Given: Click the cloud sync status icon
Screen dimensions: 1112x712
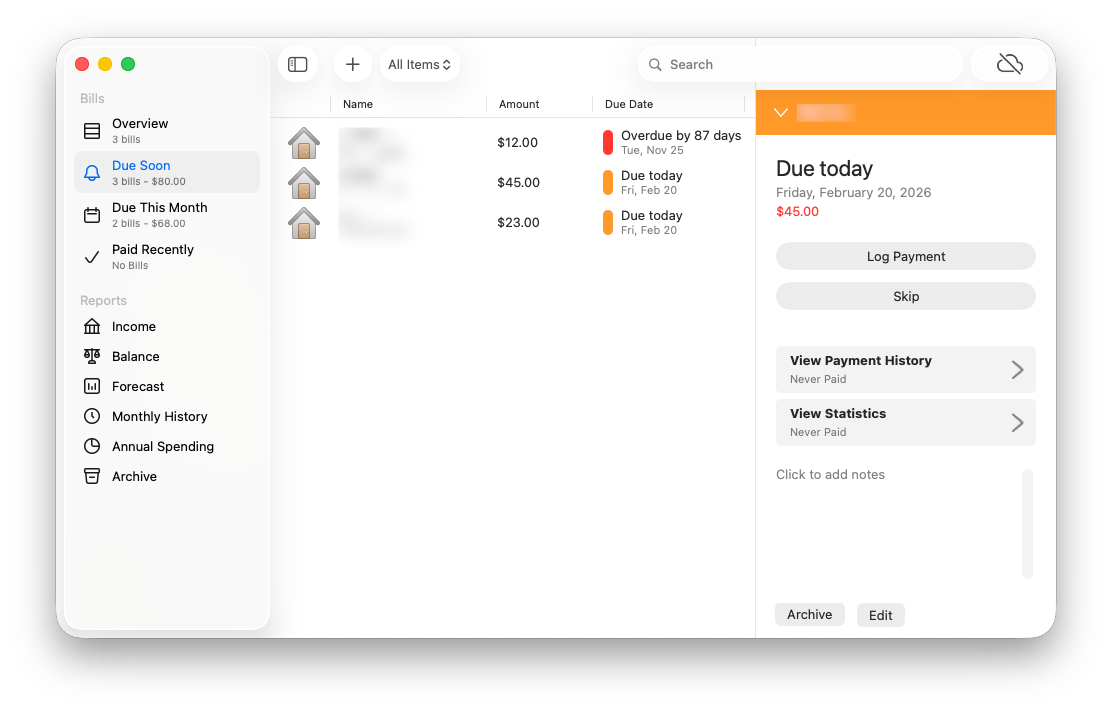Looking at the screenshot, I should [1009, 63].
